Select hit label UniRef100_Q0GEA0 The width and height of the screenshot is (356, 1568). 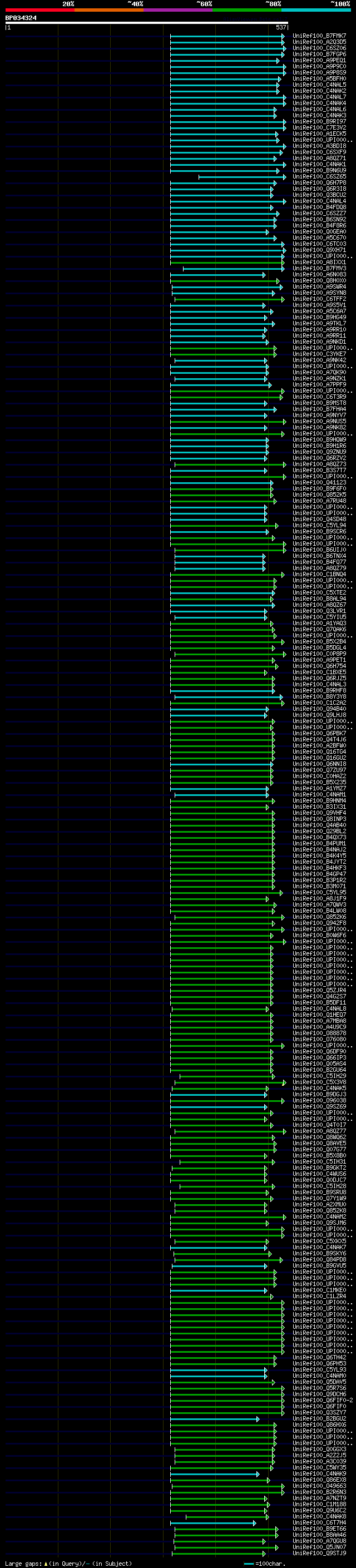(x=319, y=232)
